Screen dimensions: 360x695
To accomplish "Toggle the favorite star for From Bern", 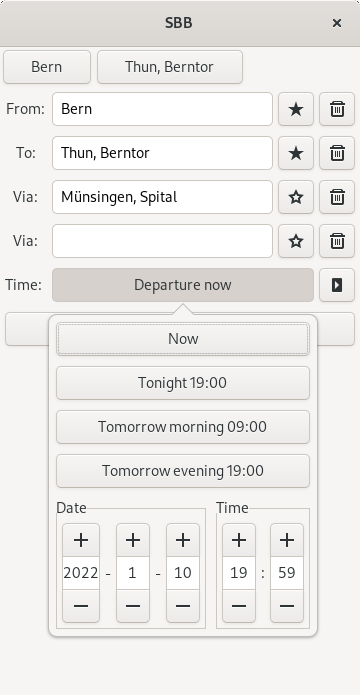I will click(x=296, y=109).
